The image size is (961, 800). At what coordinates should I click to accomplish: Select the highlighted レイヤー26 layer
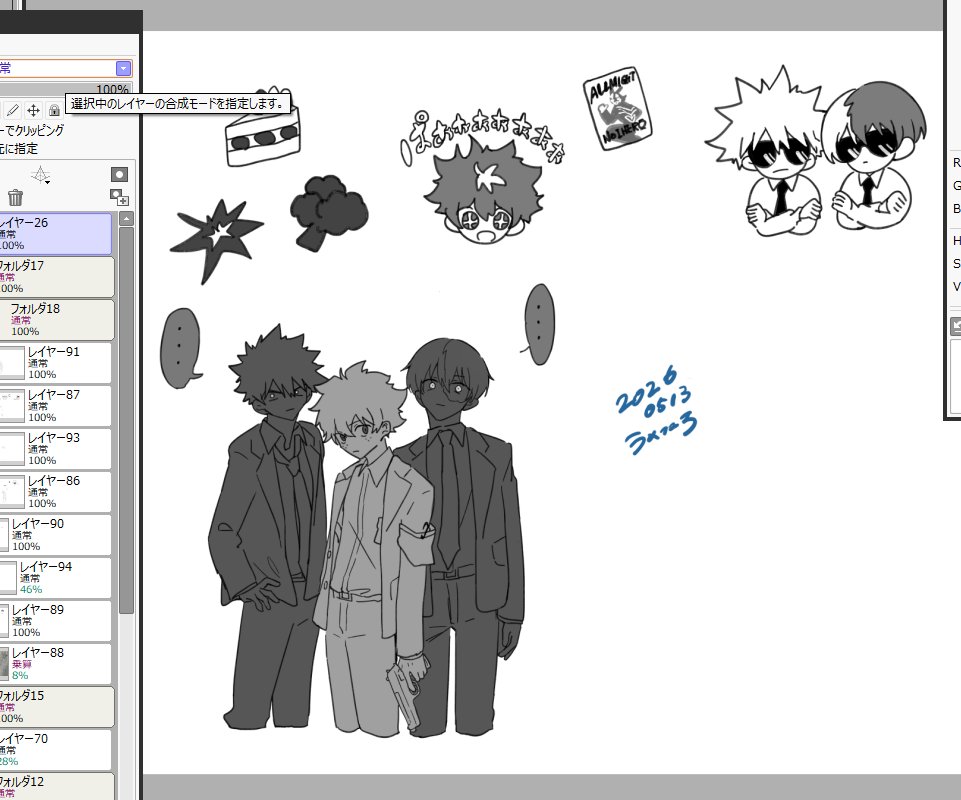click(56, 234)
